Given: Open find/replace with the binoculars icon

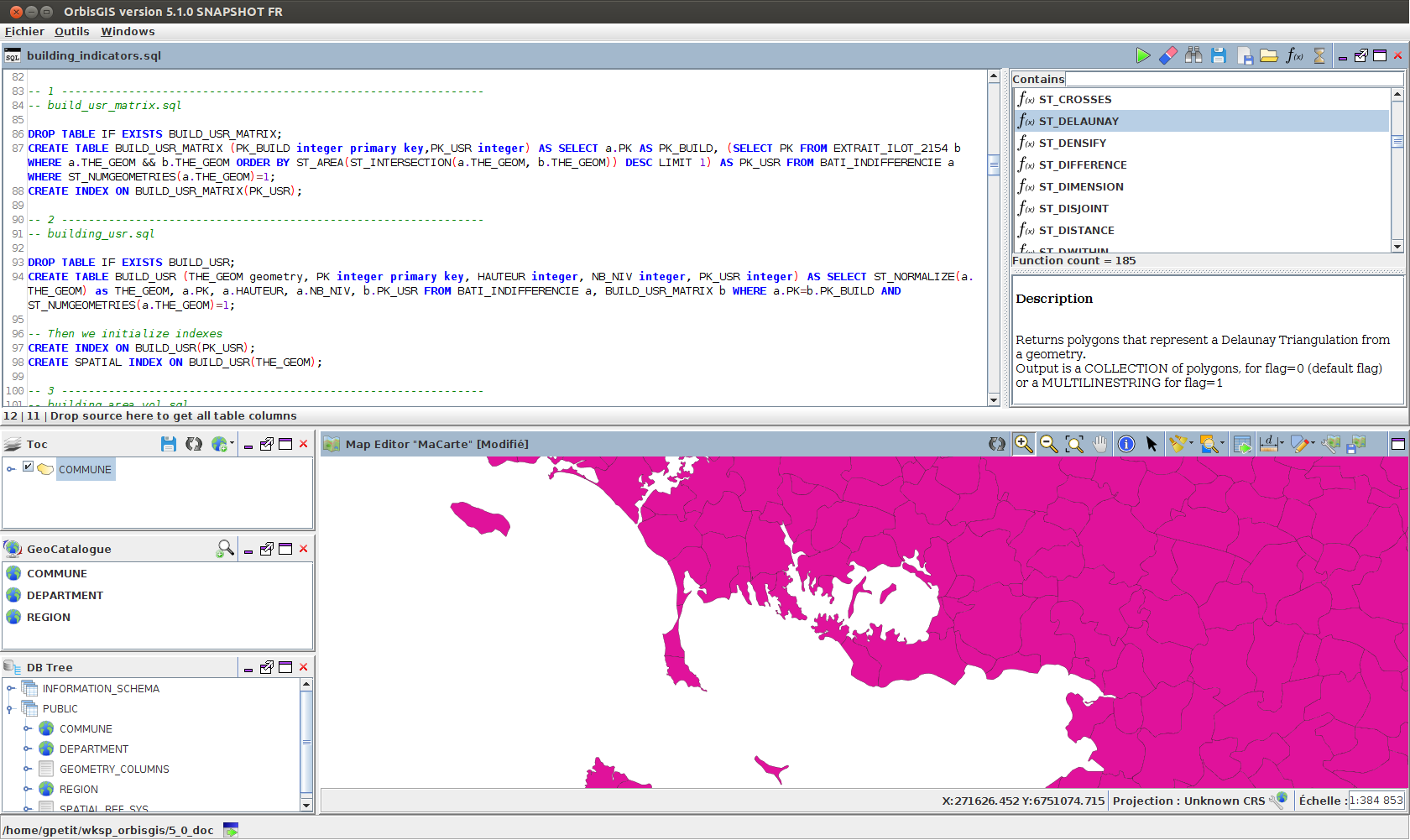Looking at the screenshot, I should 1193,55.
